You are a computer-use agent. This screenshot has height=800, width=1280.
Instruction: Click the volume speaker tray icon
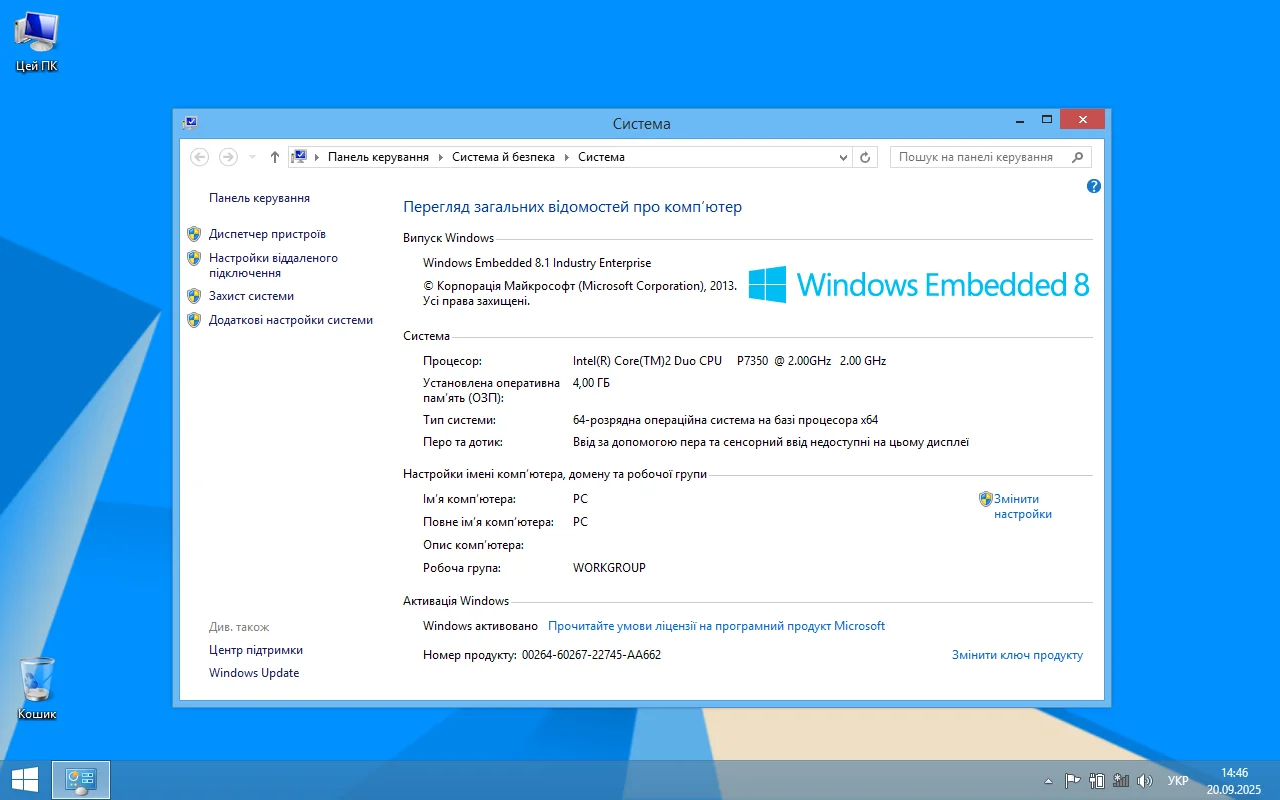1144,781
